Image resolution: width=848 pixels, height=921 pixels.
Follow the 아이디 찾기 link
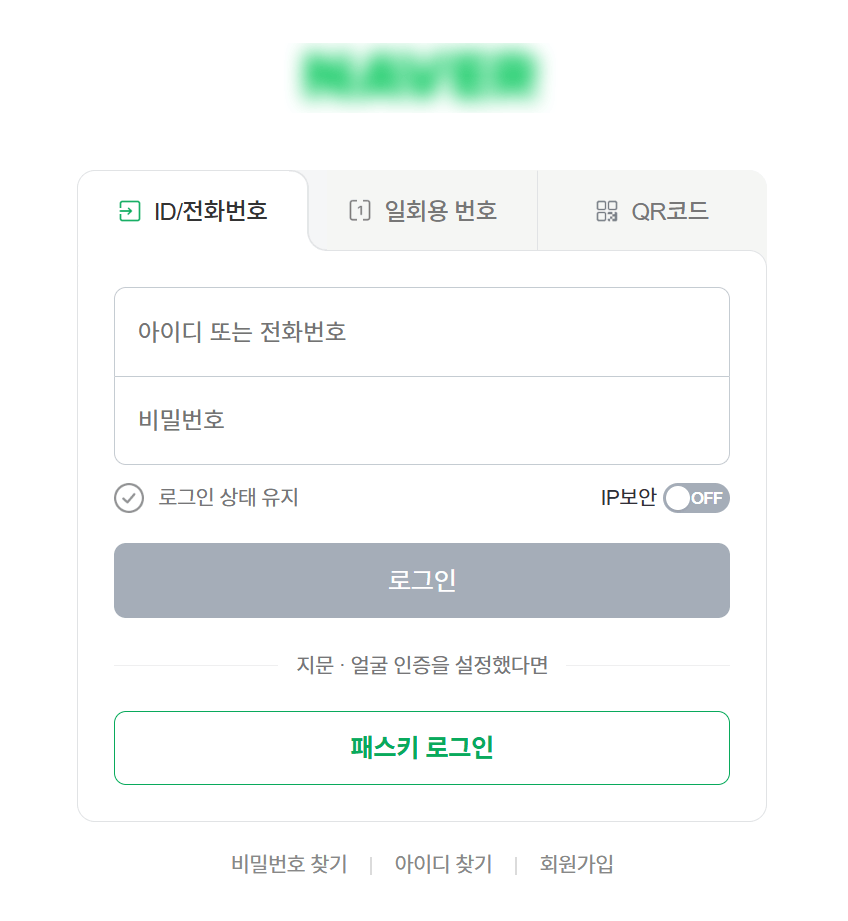tap(443, 864)
